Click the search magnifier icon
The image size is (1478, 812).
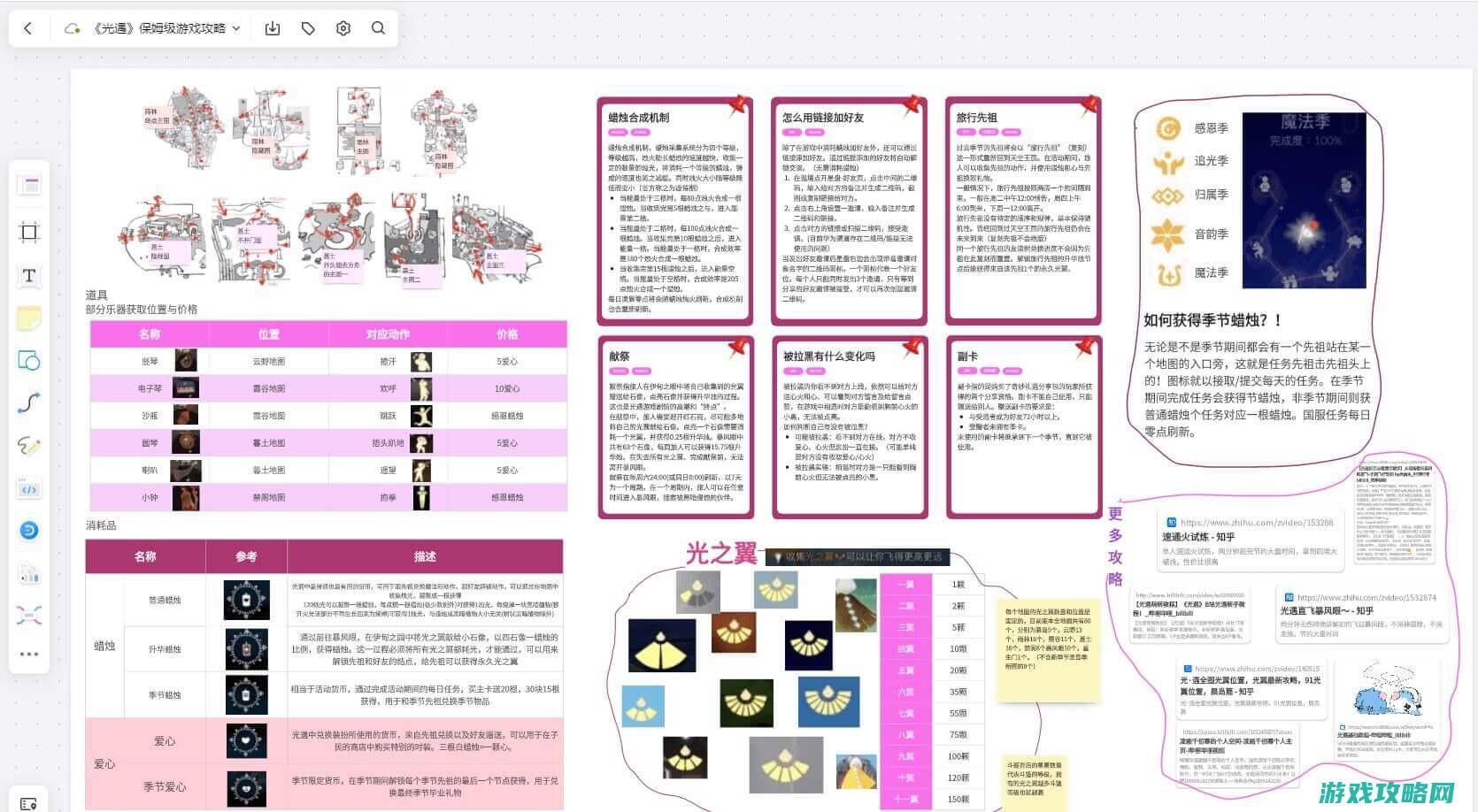[x=378, y=28]
